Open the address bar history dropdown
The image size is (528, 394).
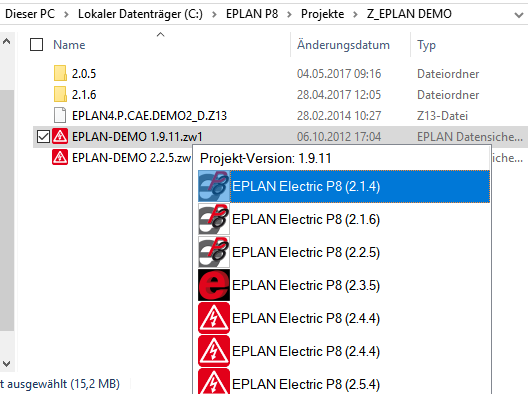[519, 15]
